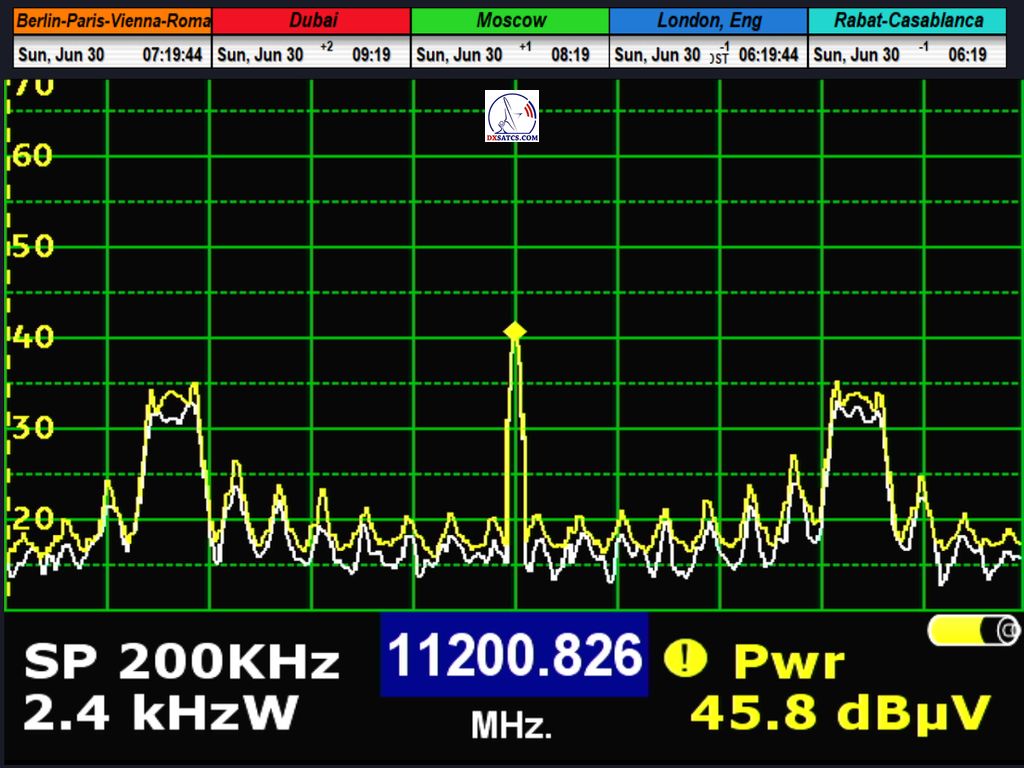Select the red Dubai clock header
The image size is (1024, 768).
click(x=312, y=20)
